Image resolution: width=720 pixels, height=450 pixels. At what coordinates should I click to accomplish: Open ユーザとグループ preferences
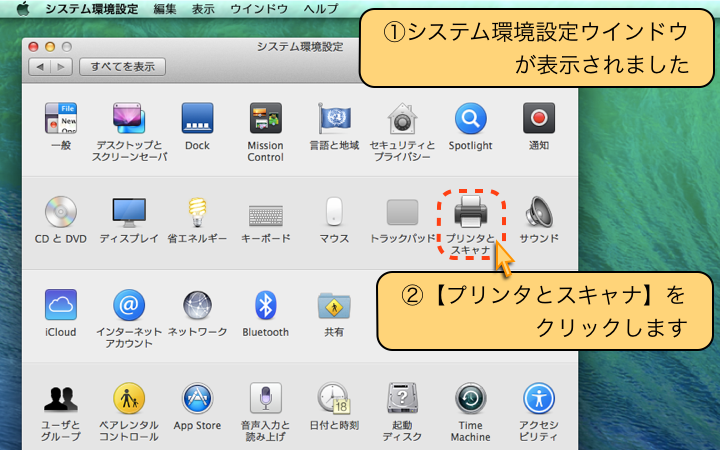[x=61, y=399]
